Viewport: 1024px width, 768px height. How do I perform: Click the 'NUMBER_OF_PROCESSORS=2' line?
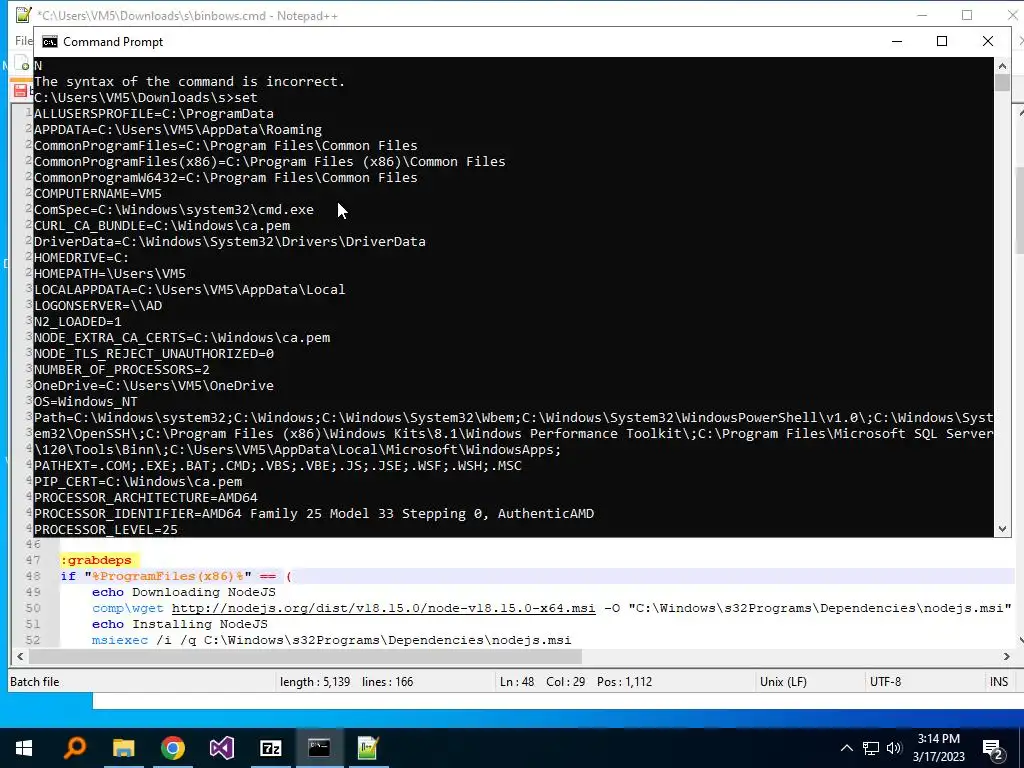click(x=122, y=370)
